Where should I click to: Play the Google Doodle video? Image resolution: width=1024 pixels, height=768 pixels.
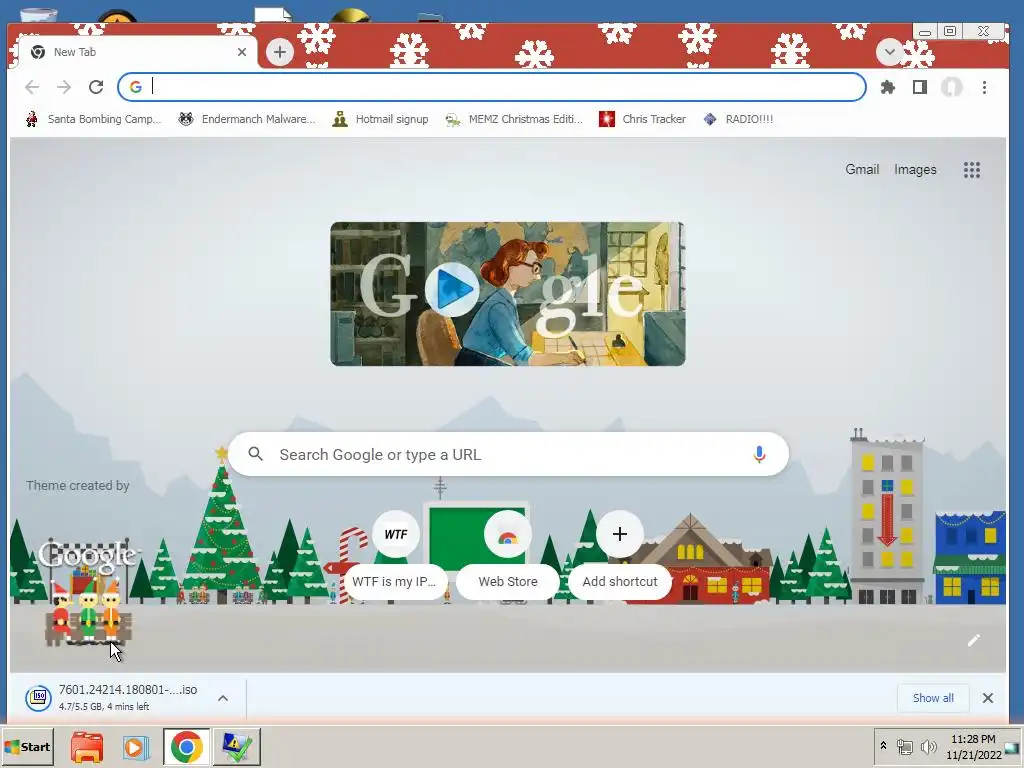[x=453, y=289]
